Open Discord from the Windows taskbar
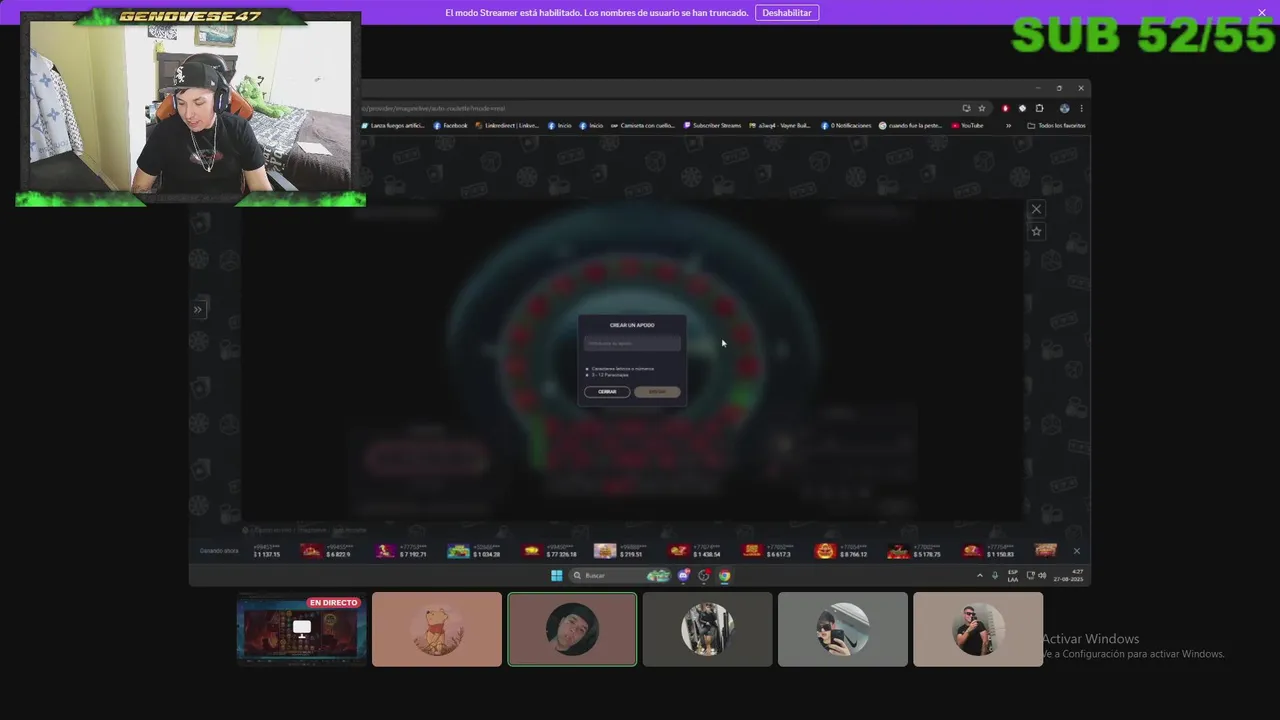This screenshot has width=1280, height=720. 684,575
